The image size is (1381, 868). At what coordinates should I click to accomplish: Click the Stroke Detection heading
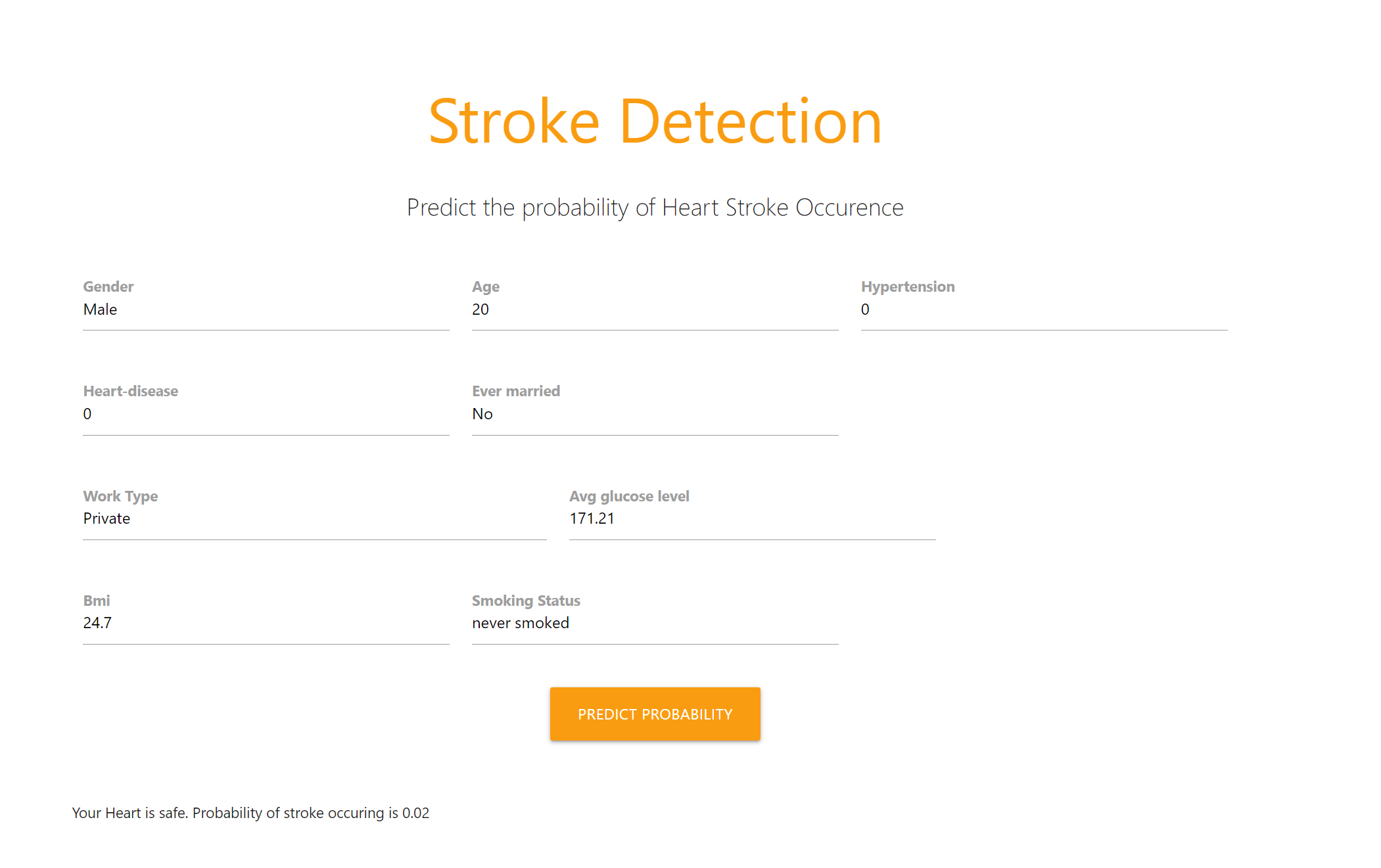[x=655, y=122]
